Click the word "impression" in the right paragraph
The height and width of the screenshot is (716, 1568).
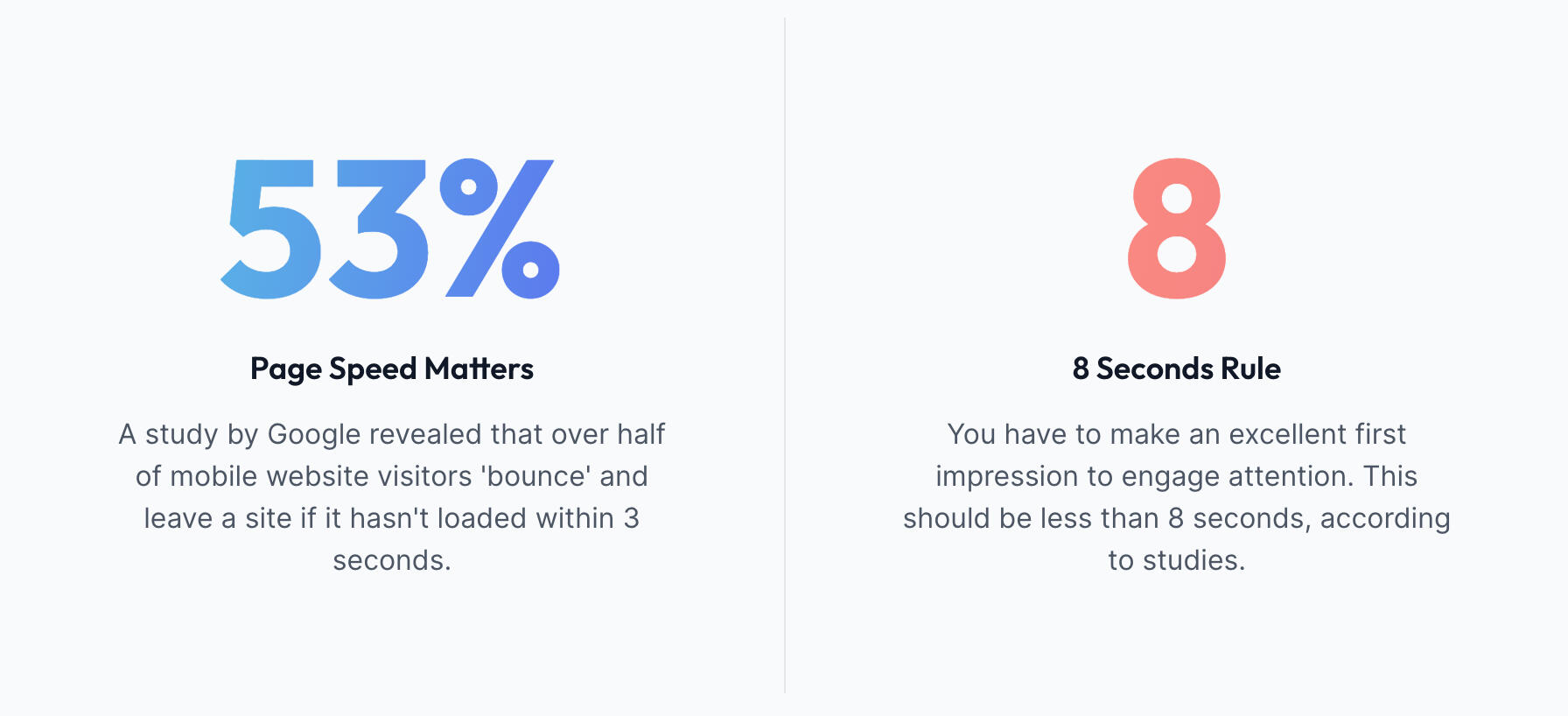1007,476
